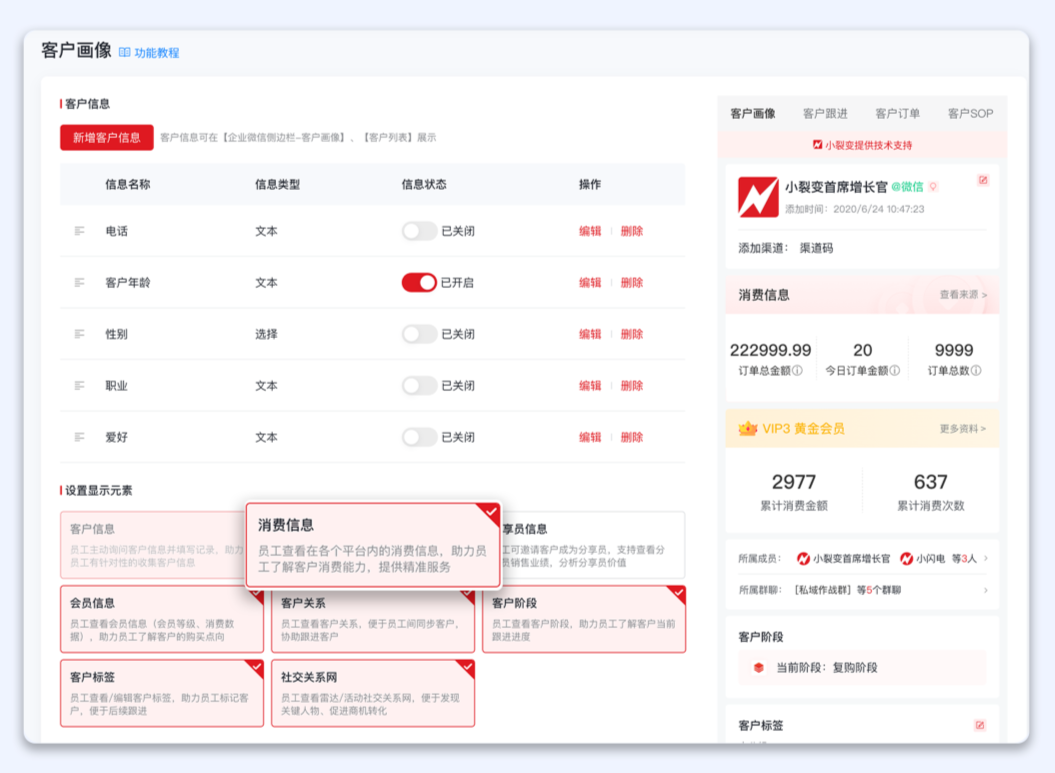1055x773 pixels.
Task: Open 更多资料 in the VIP member header
Action: 963,429
